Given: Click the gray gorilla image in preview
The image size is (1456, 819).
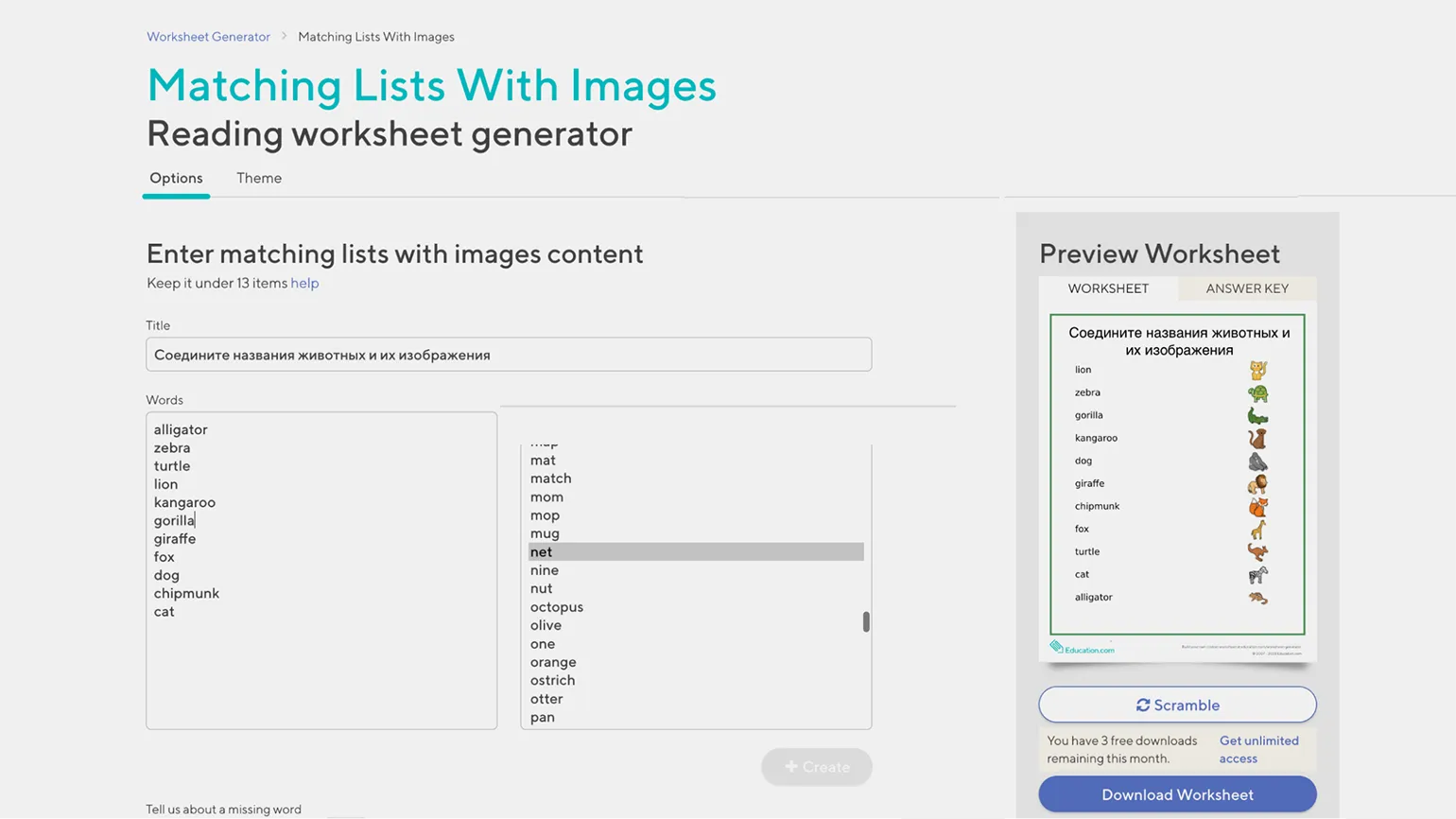Looking at the screenshot, I should [x=1257, y=462].
